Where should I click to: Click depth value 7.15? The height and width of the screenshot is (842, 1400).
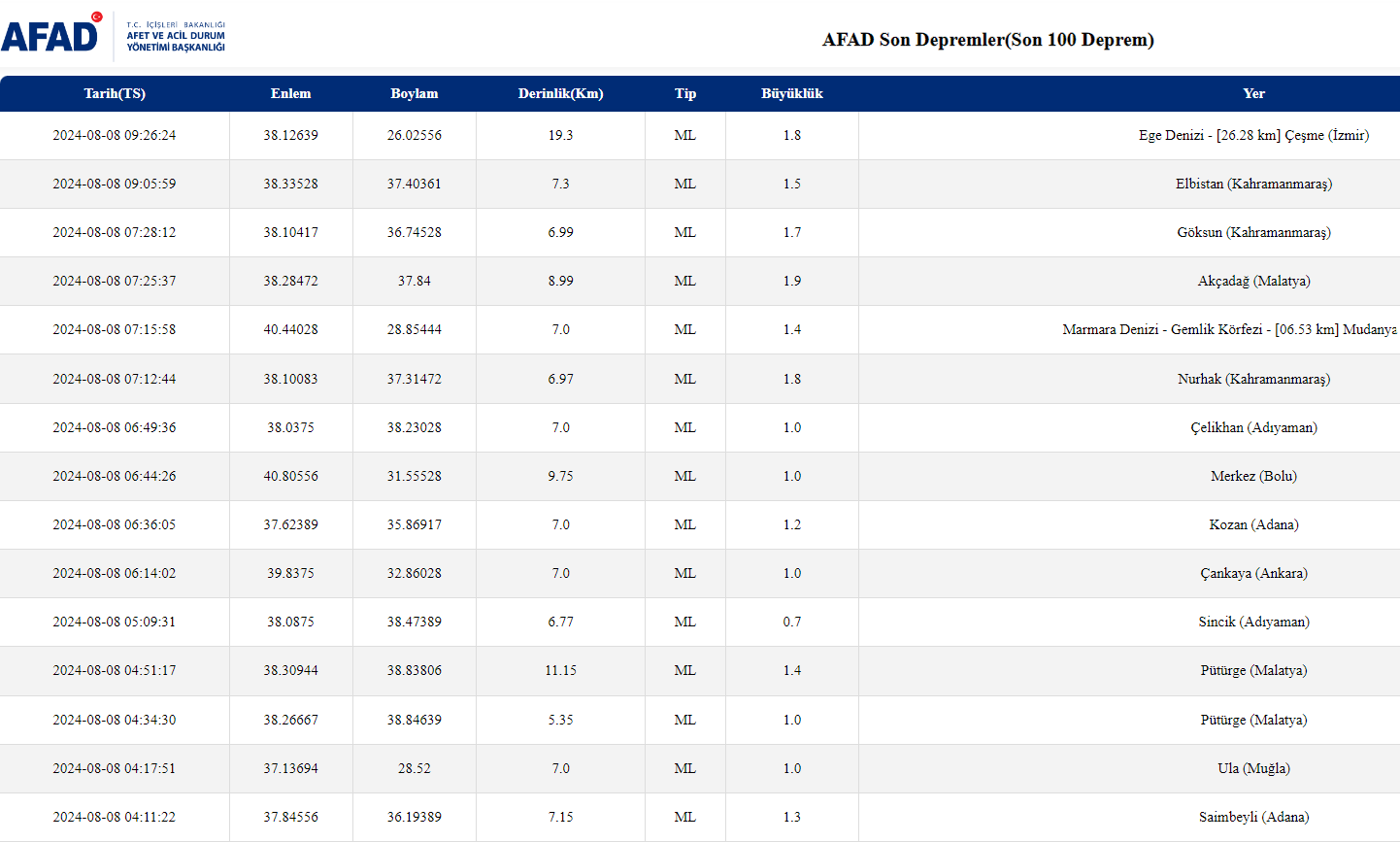(x=561, y=818)
